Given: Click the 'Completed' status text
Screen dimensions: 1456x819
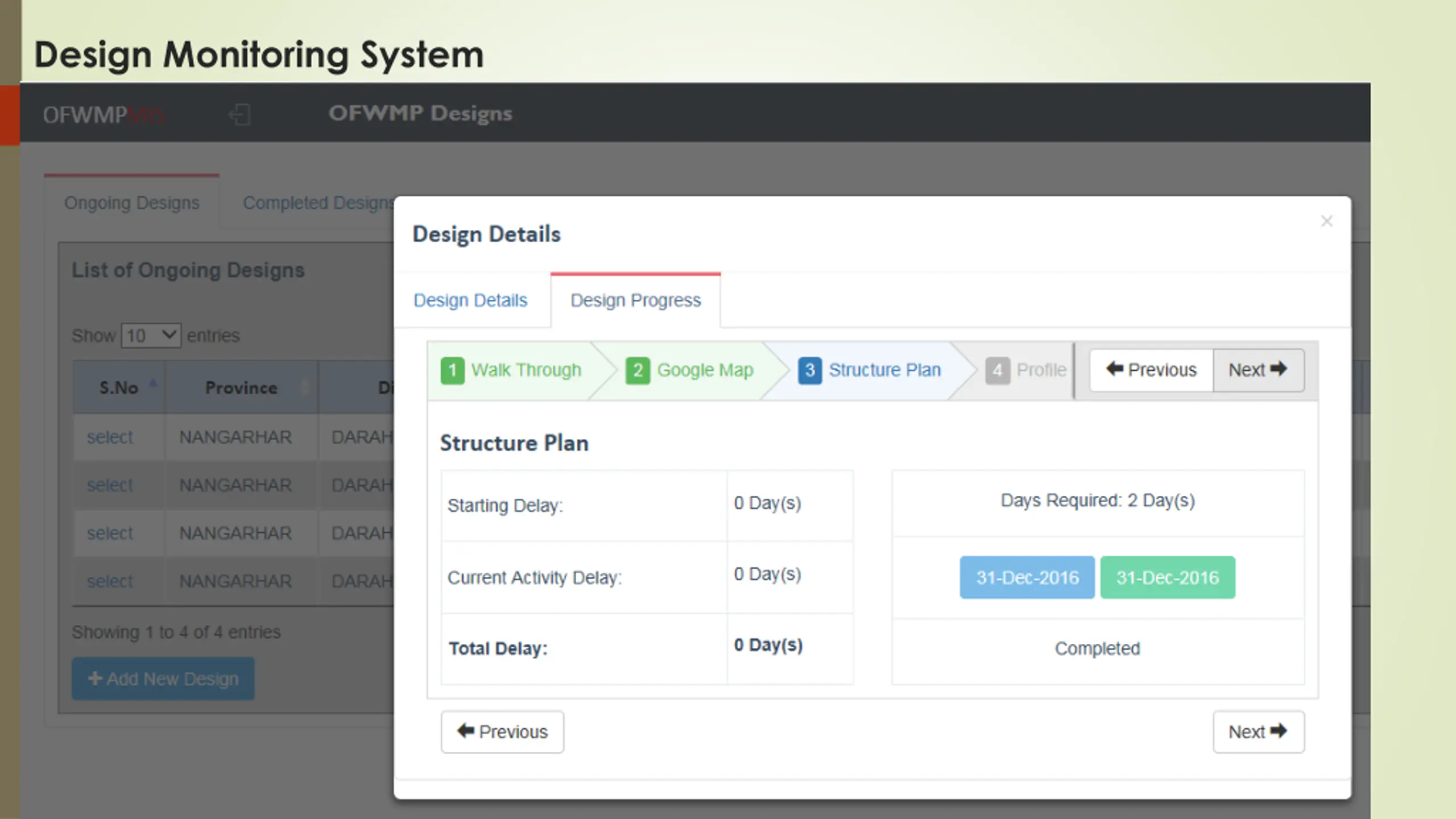Looking at the screenshot, I should tap(1098, 648).
